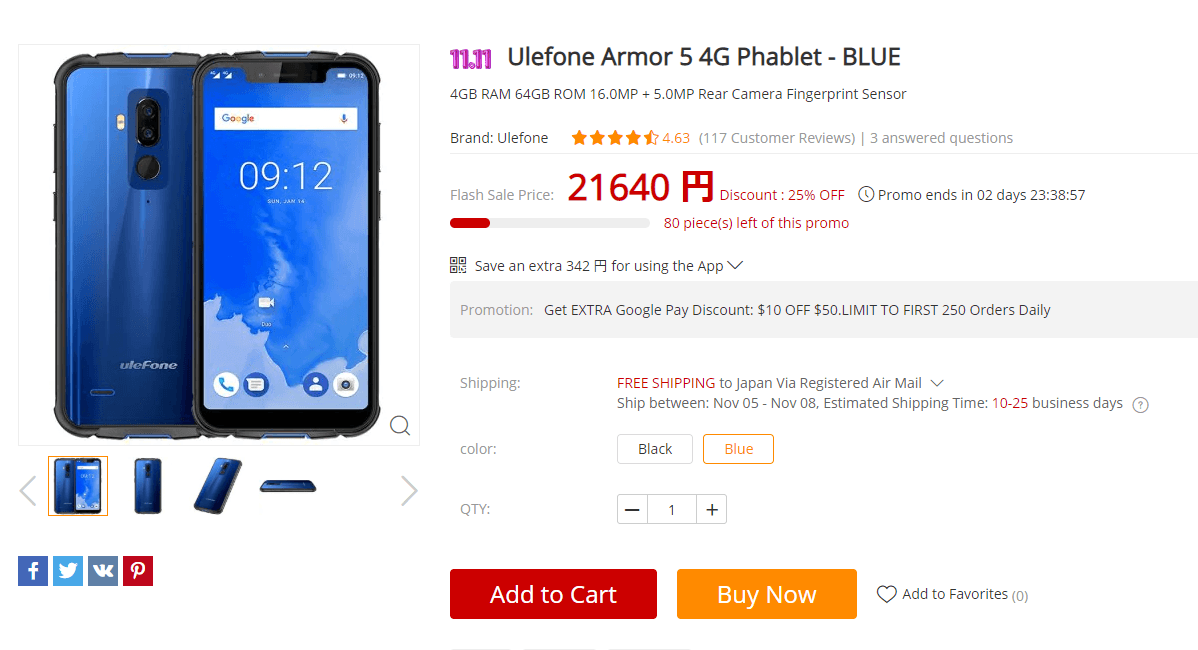Increase quantity with plus button
Screen dimensions: 1198x650
[x=711, y=509]
